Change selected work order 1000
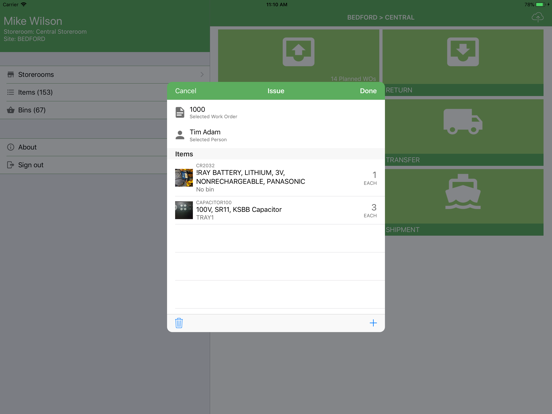 click(276, 112)
